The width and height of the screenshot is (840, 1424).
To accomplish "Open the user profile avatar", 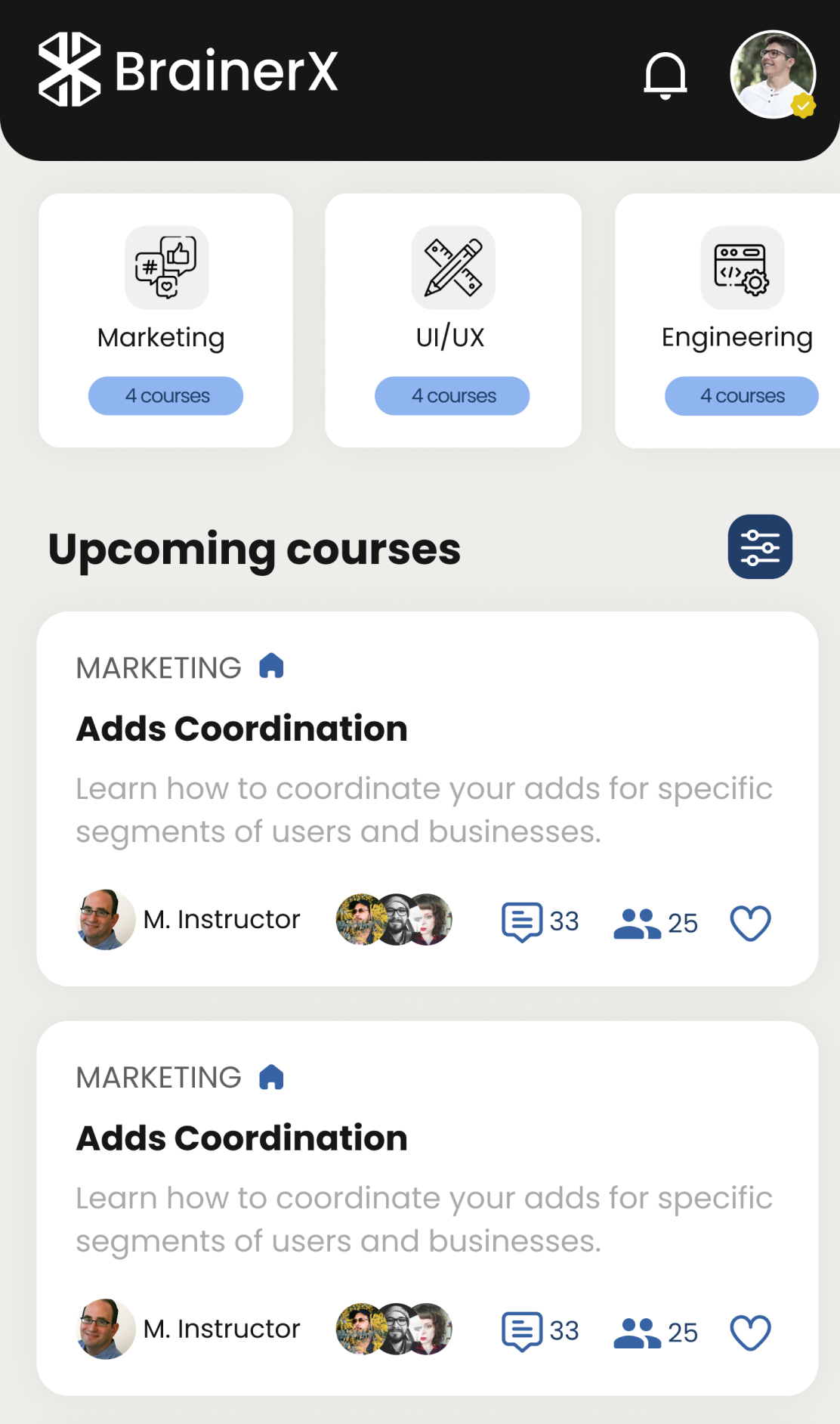I will (x=772, y=75).
